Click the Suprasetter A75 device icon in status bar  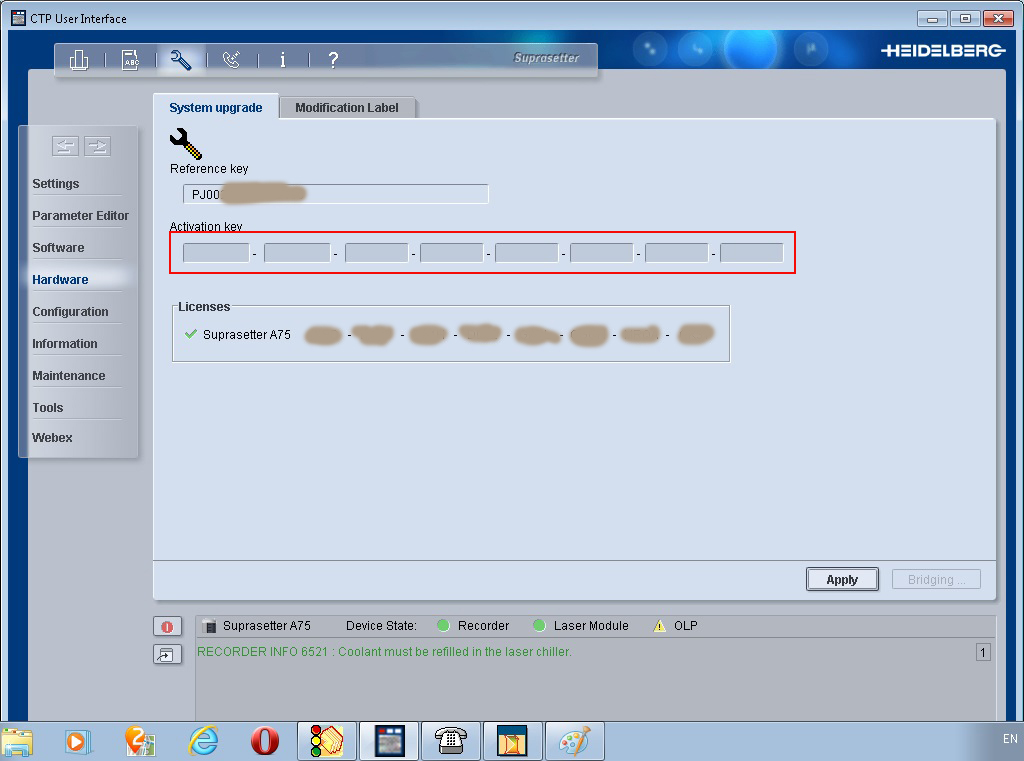coord(210,626)
